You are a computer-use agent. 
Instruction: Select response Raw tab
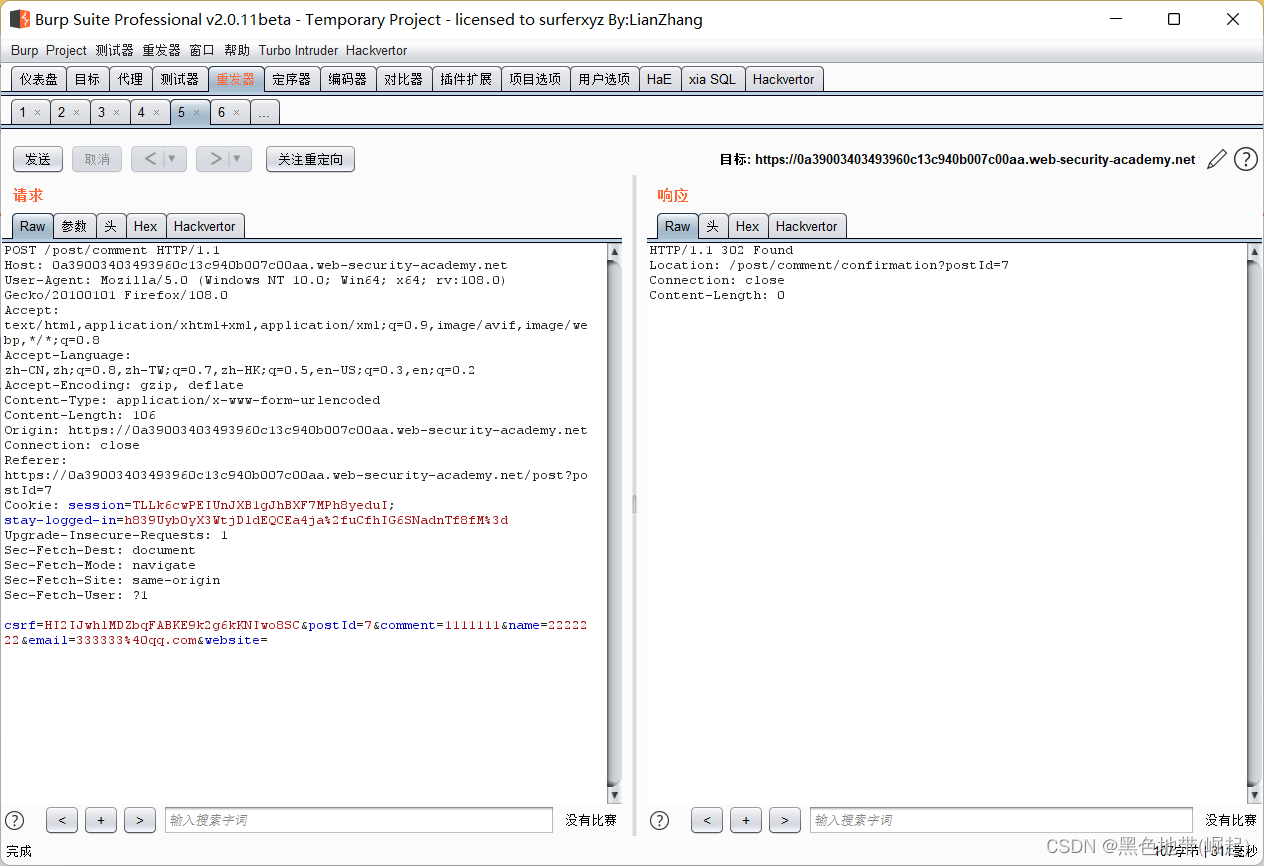(x=678, y=226)
